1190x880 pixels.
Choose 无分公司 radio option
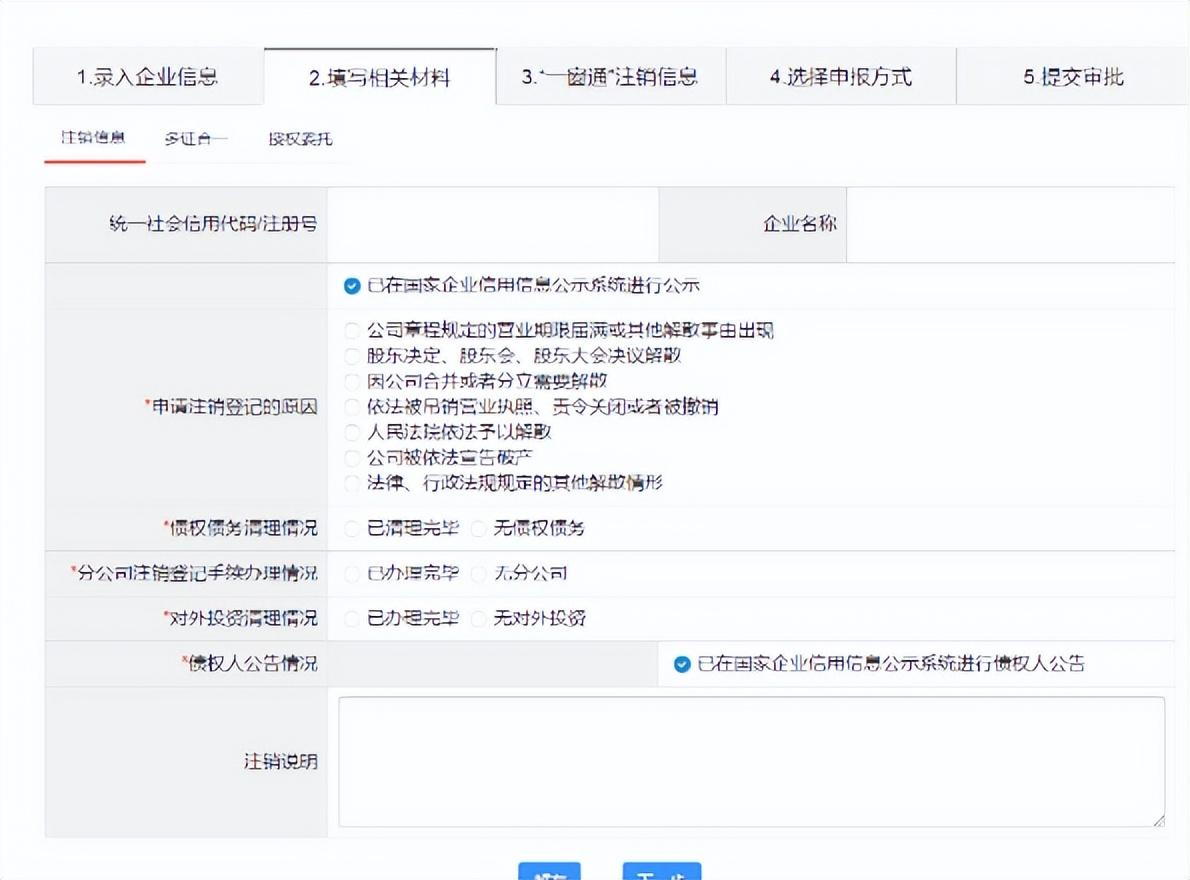pyautogui.click(x=478, y=574)
